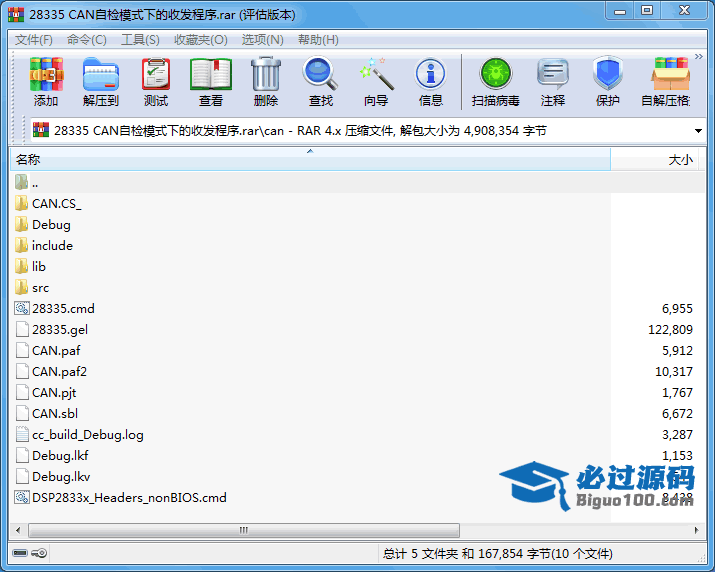Open the 文件(F) menu
Image resolution: width=715 pixels, height=572 pixels.
pyautogui.click(x=34, y=40)
